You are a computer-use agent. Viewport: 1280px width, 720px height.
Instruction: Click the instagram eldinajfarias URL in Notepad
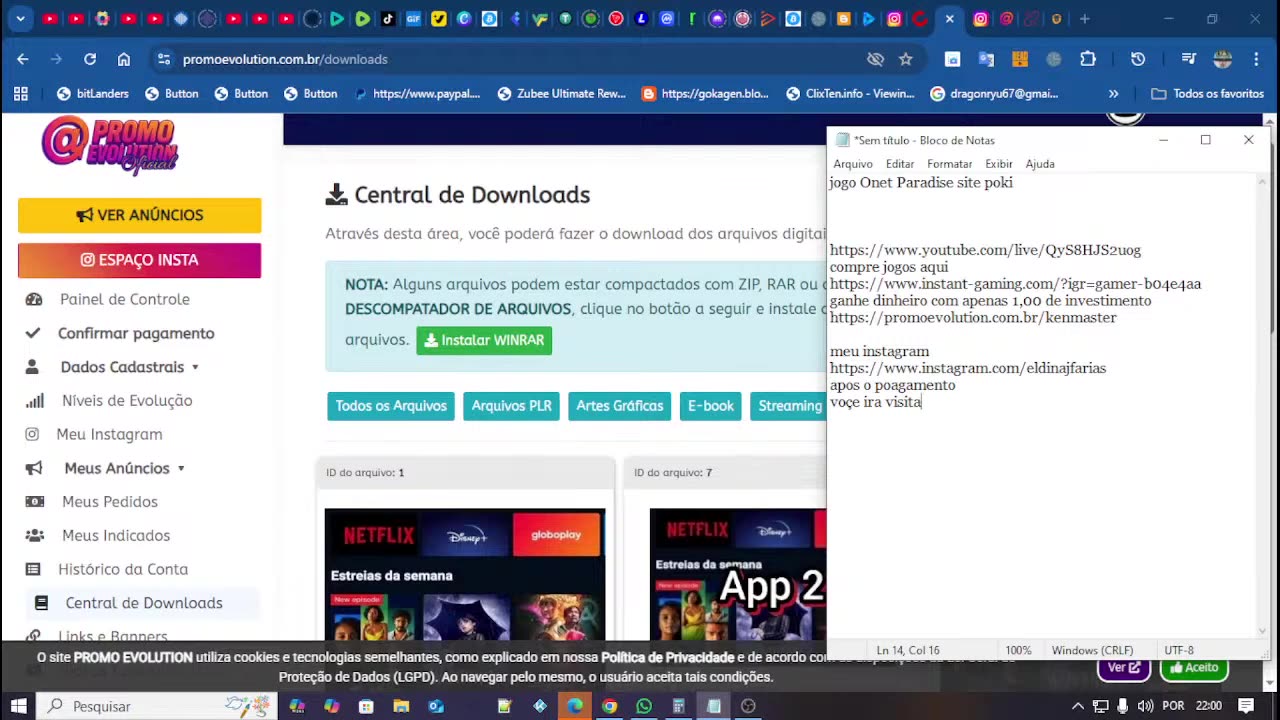click(x=968, y=368)
